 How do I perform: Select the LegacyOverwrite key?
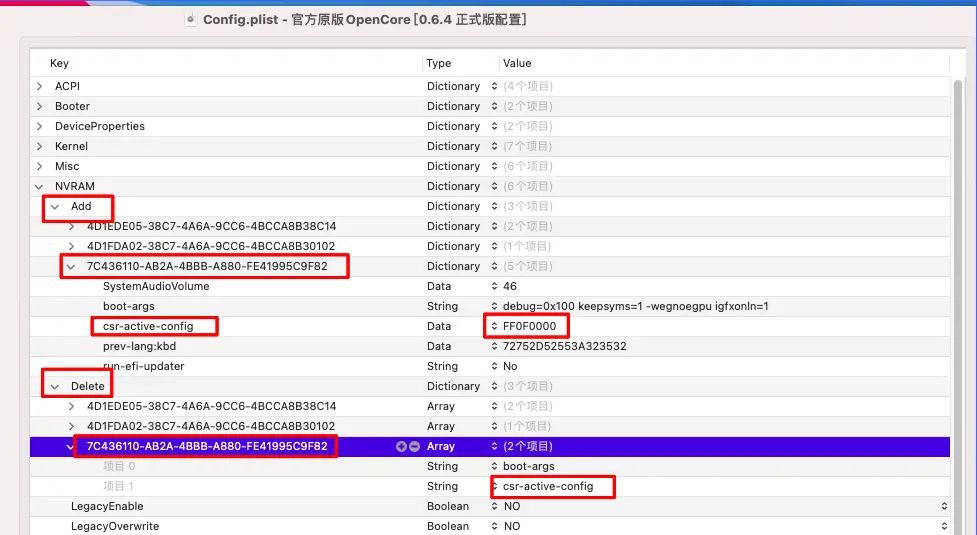tap(115, 526)
